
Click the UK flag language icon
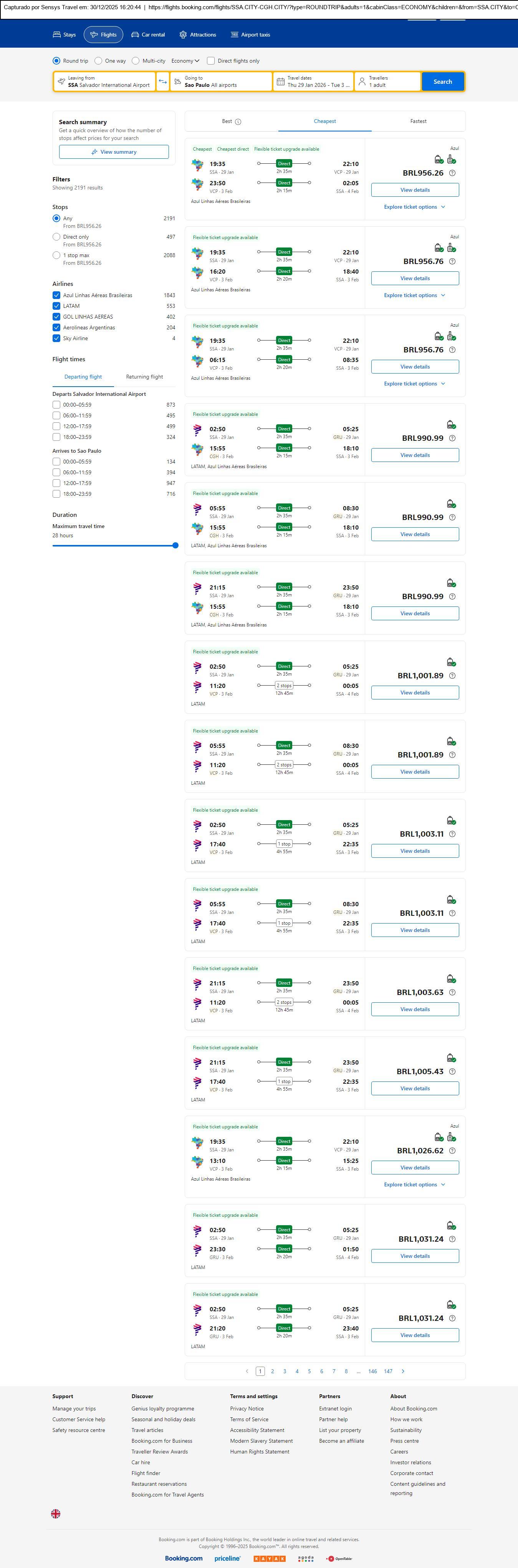click(56, 1513)
